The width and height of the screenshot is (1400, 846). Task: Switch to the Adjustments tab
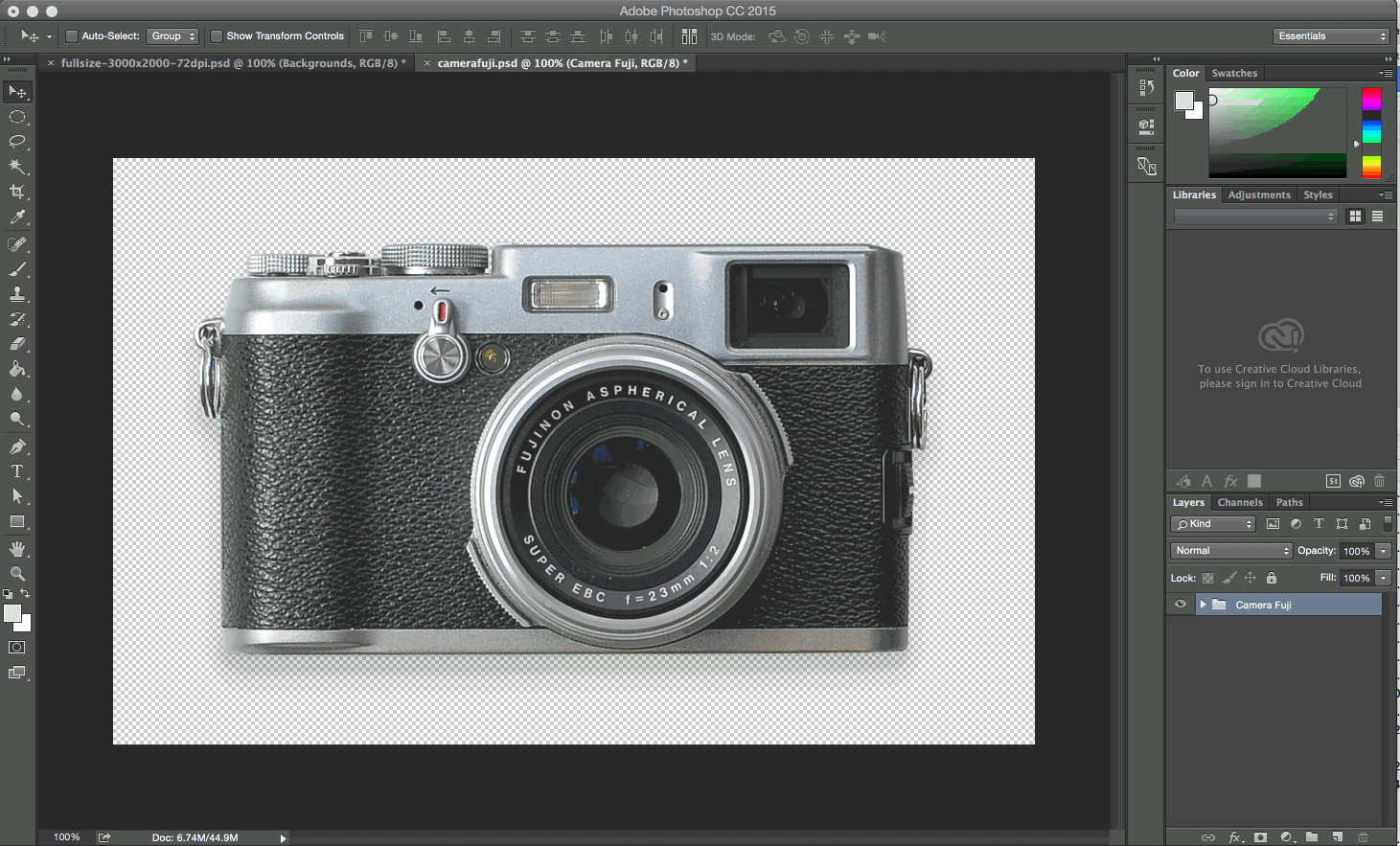(x=1259, y=194)
